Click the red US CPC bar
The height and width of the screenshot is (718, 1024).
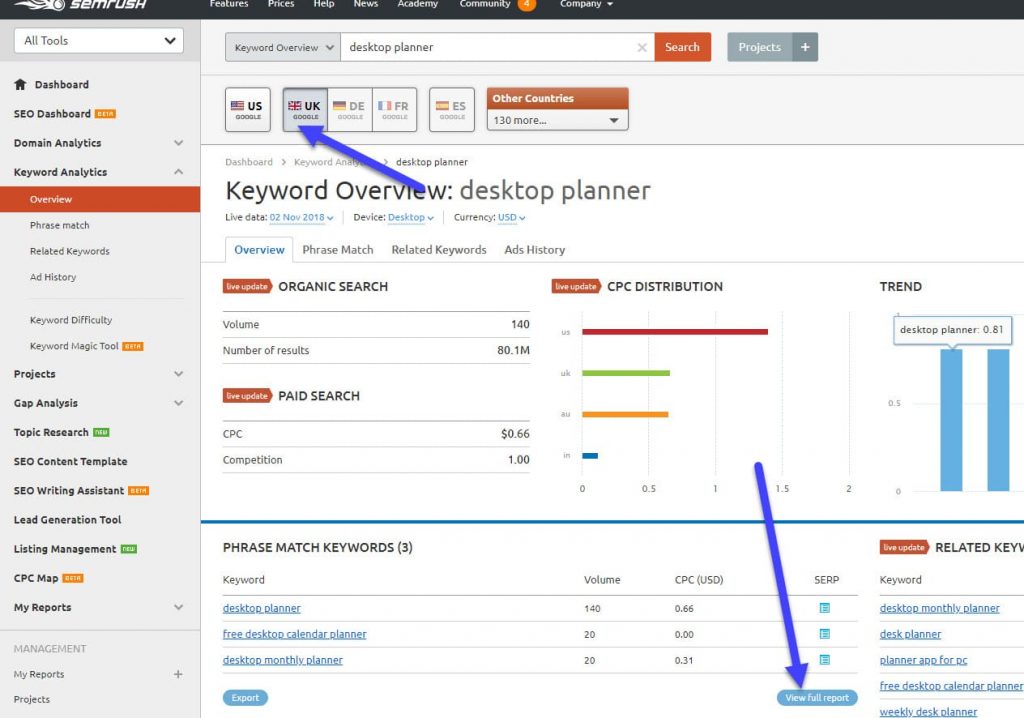click(675, 332)
